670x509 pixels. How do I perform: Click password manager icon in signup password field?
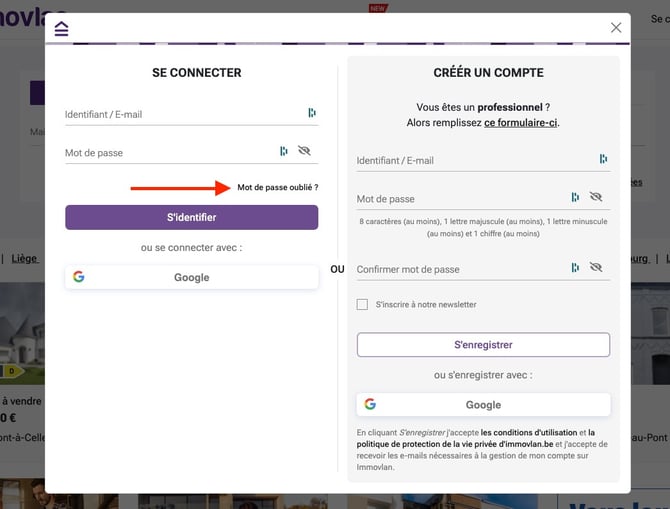pos(575,197)
